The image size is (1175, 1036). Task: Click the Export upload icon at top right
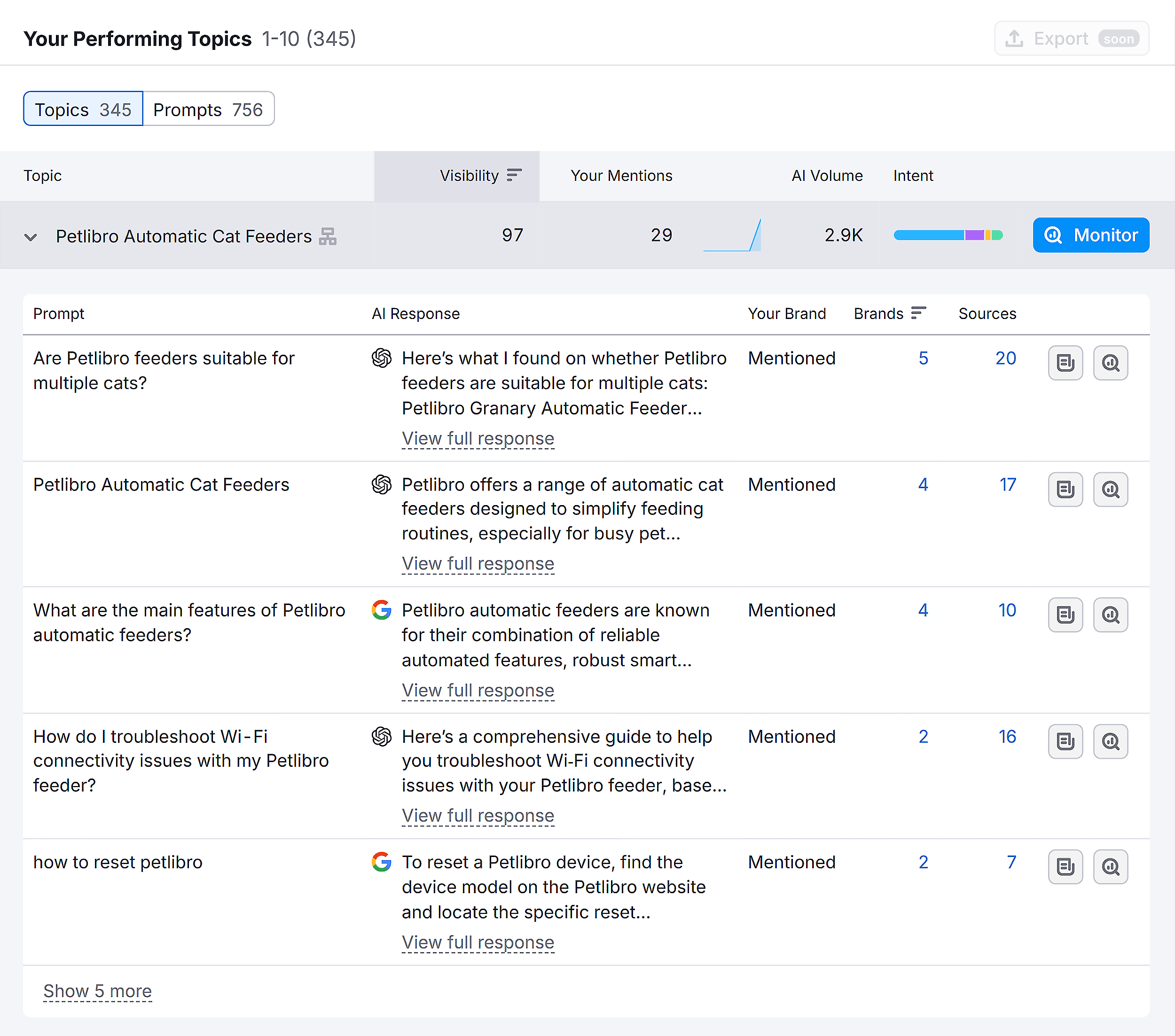click(1013, 38)
